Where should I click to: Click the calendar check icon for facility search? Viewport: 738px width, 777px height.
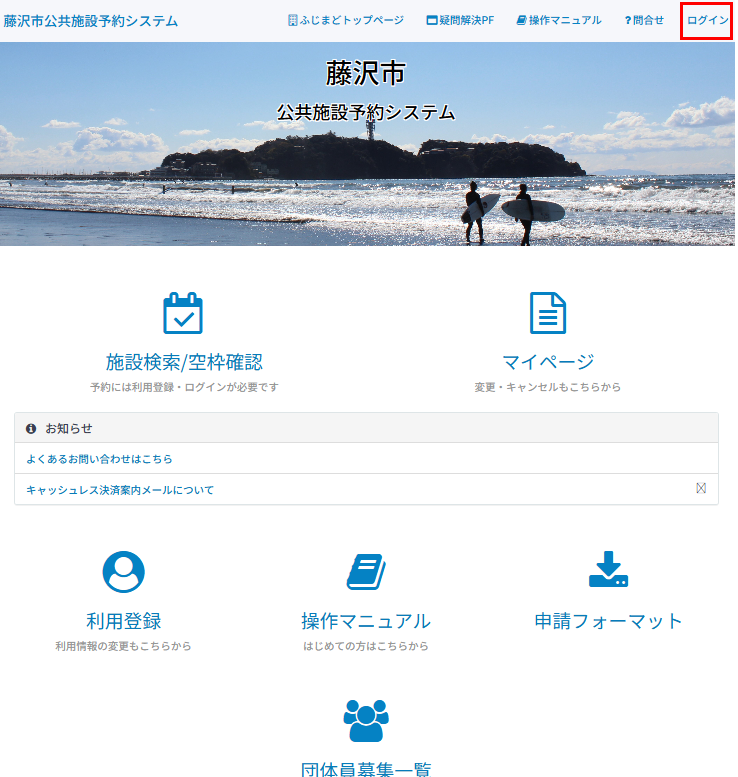[183, 313]
